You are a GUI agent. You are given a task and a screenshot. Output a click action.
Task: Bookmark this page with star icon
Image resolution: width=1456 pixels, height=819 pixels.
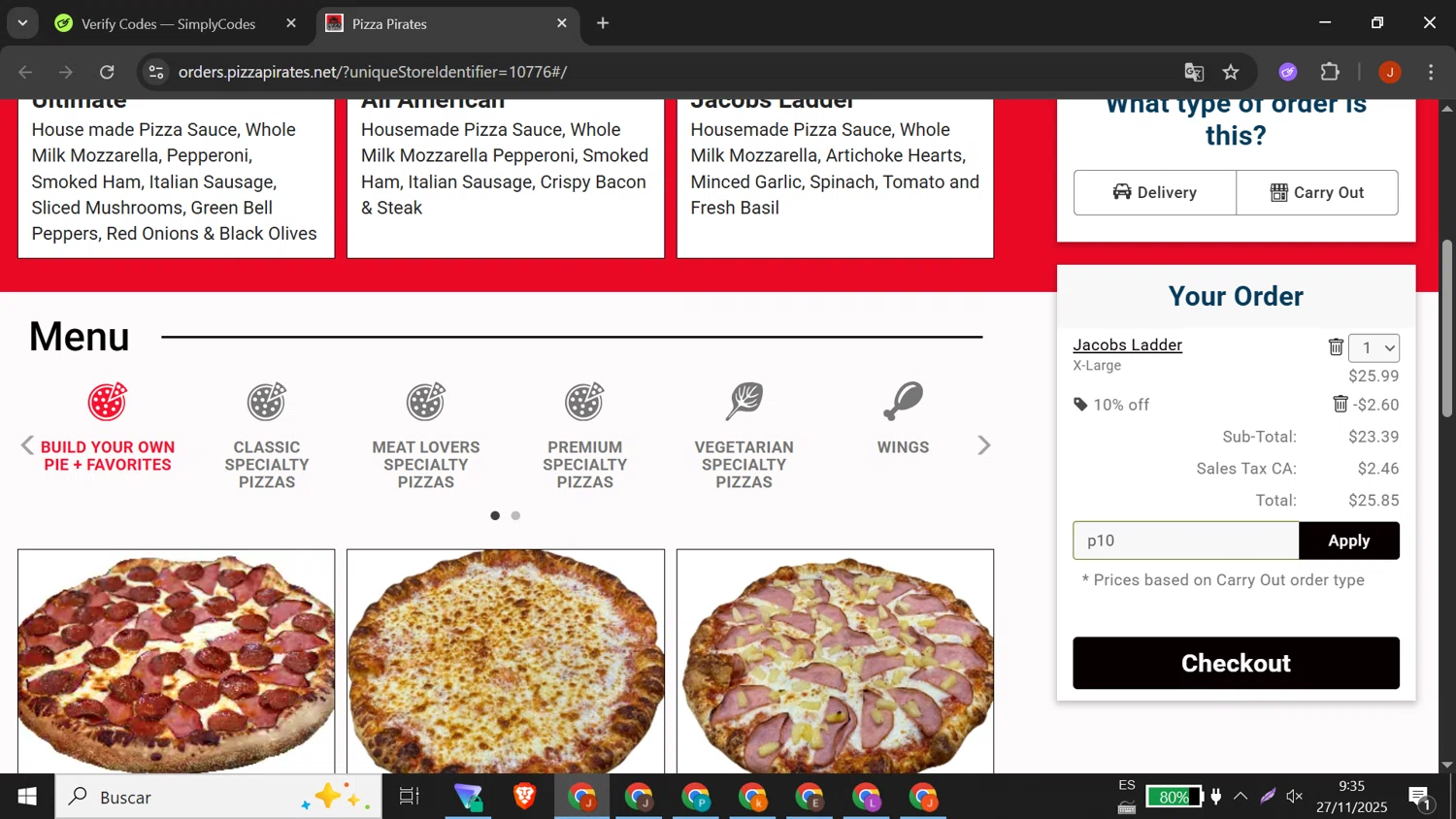click(x=1231, y=72)
